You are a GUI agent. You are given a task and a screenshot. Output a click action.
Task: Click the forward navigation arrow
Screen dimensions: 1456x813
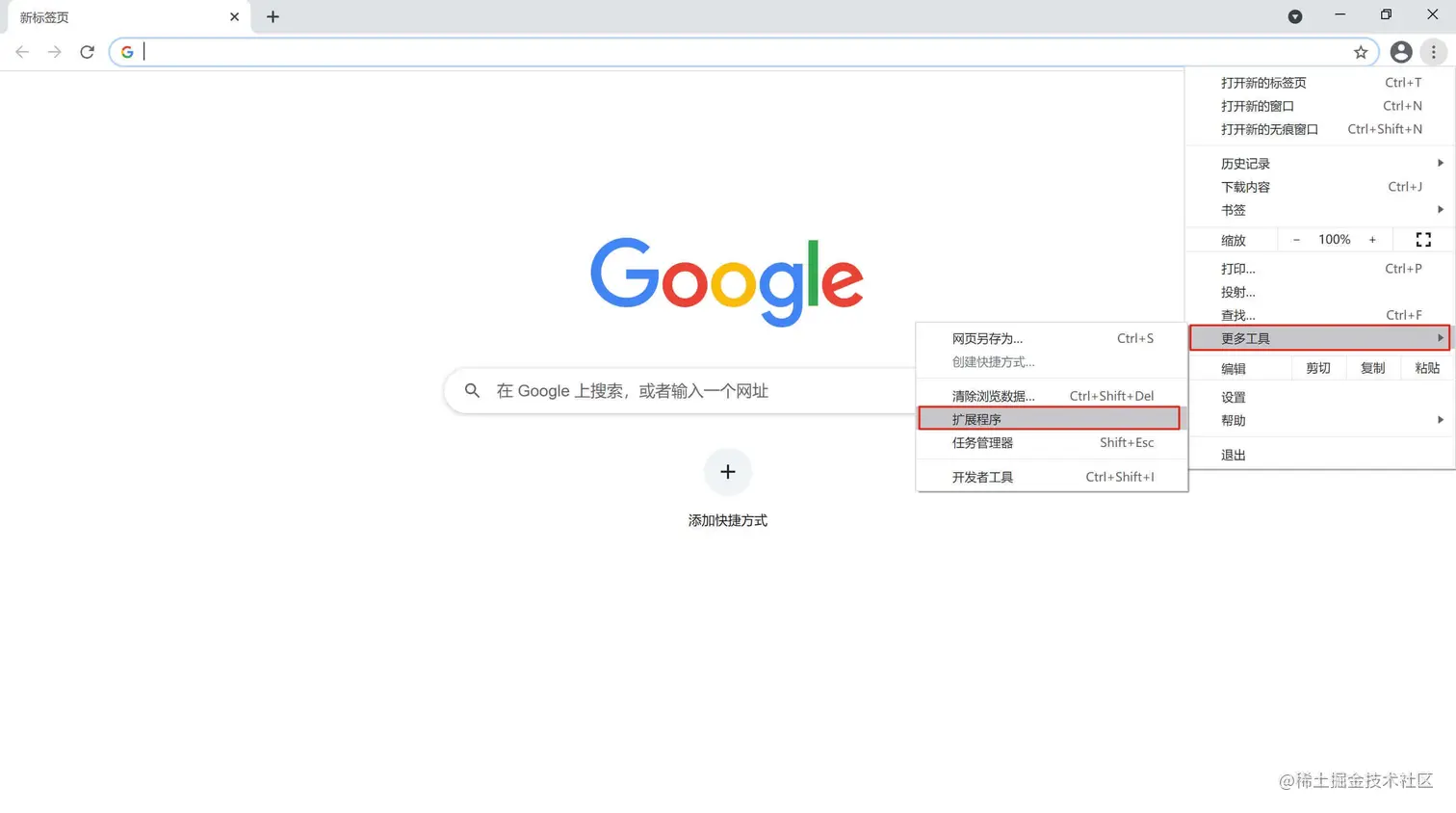coord(55,52)
